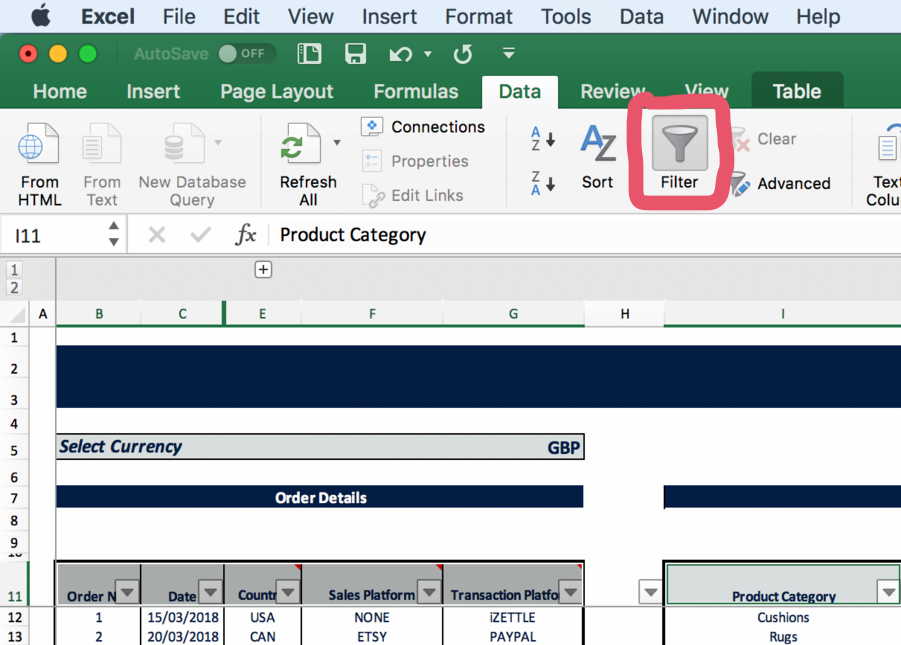Select the column I header

click(782, 314)
